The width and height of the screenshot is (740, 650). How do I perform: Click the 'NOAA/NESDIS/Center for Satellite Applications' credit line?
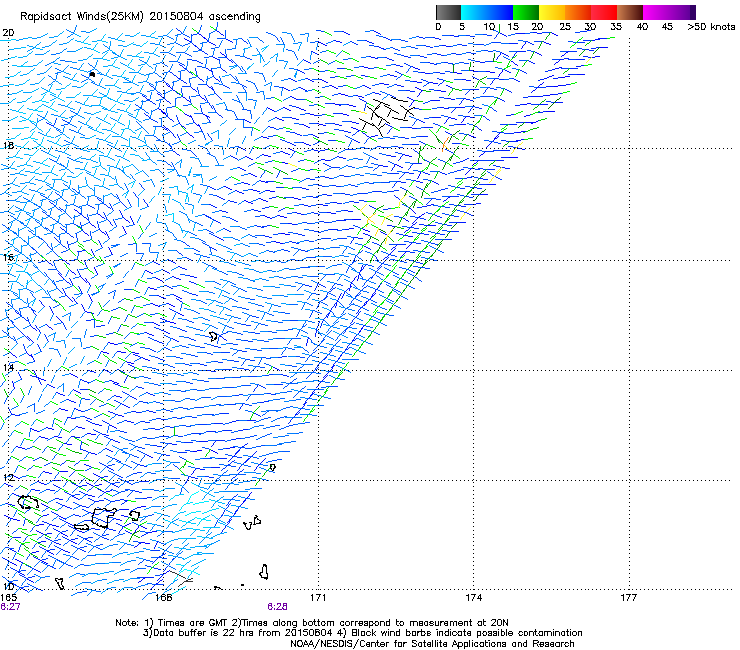pyautogui.click(x=432, y=644)
